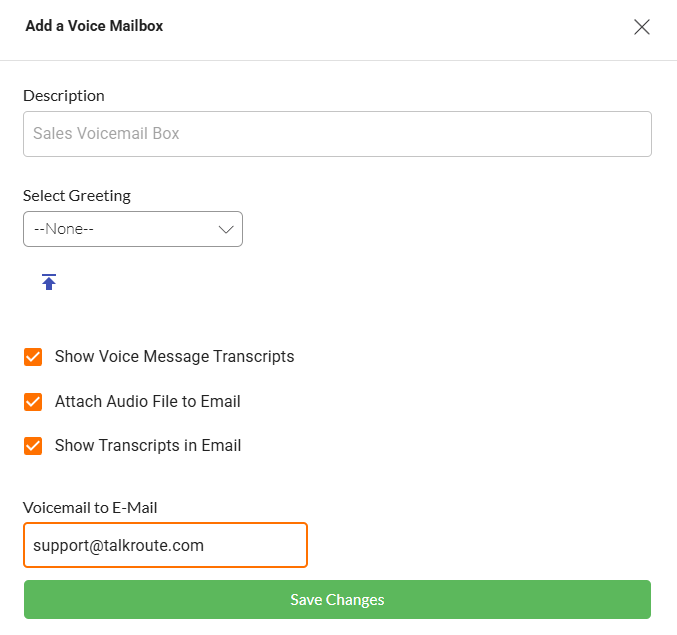The height and width of the screenshot is (635, 677).
Task: Click the Sales Voicemail Box placeholder text
Action: [106, 134]
